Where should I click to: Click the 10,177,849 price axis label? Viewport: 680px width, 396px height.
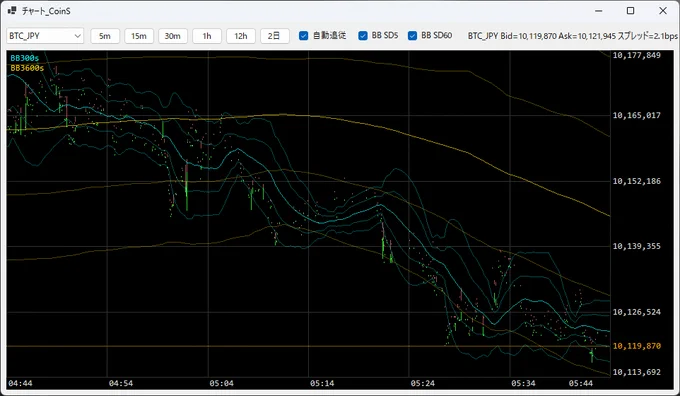(636, 55)
